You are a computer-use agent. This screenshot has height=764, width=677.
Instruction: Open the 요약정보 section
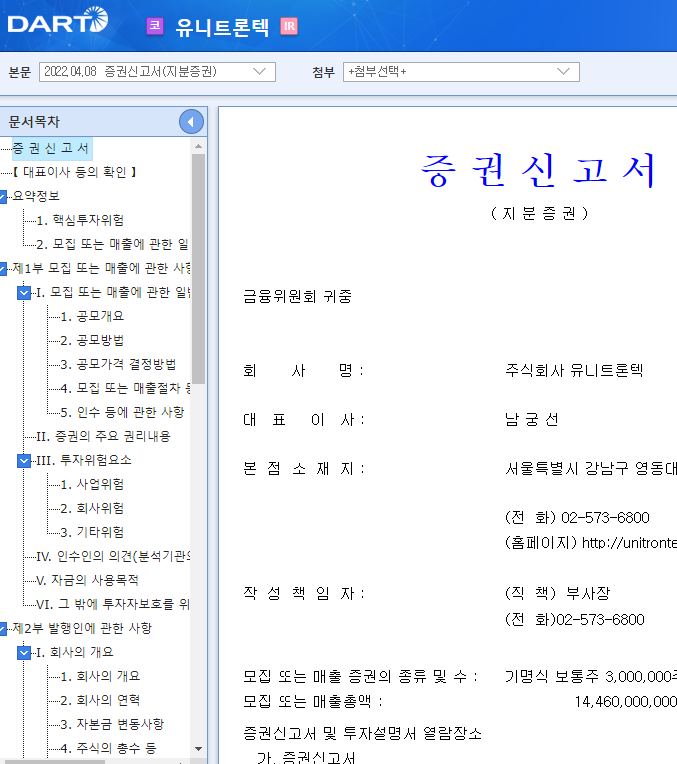(36, 196)
